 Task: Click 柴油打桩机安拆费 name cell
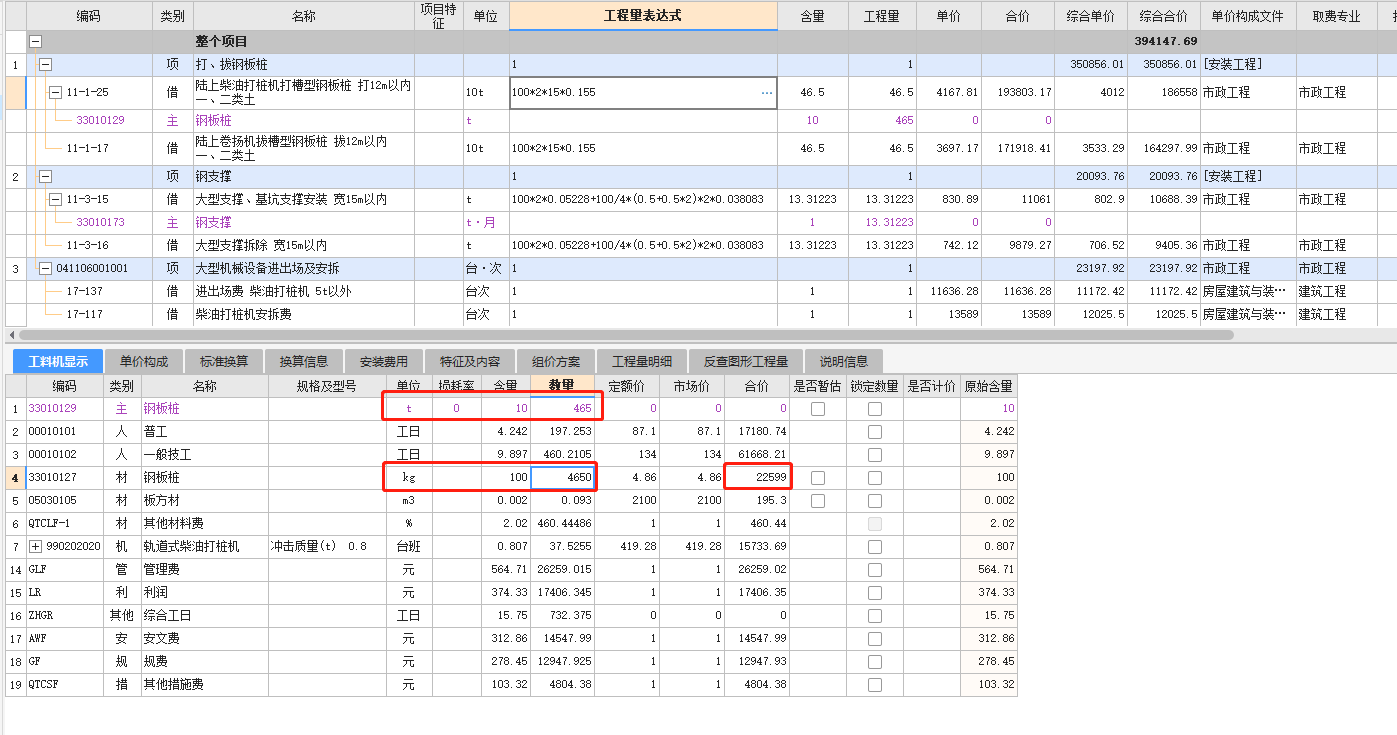click(x=304, y=314)
